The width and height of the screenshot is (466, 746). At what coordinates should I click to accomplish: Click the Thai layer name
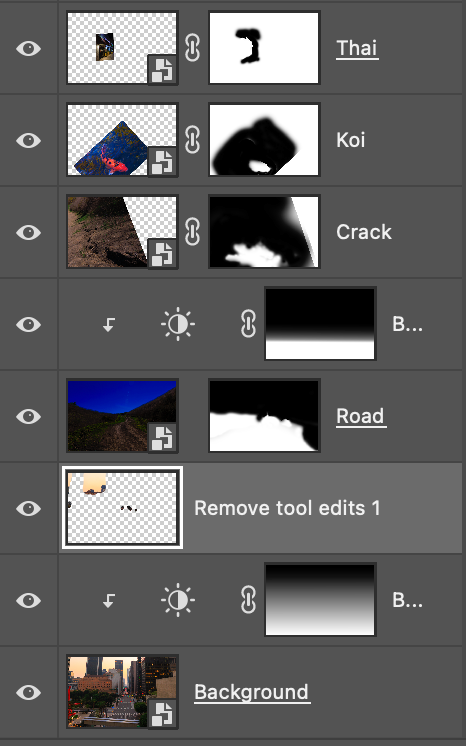point(357,48)
